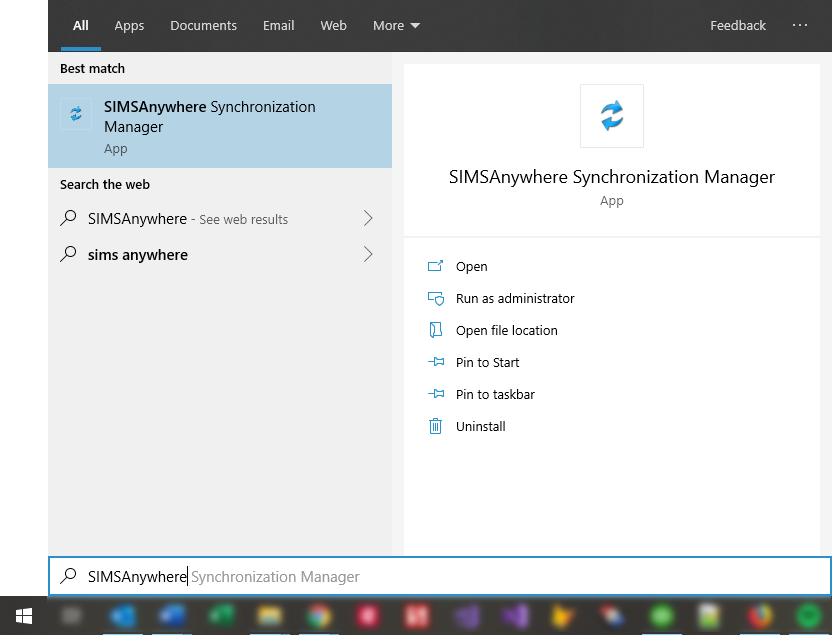Click the Uninstall trash icon
This screenshot has height=635, width=832.
coord(435,426)
